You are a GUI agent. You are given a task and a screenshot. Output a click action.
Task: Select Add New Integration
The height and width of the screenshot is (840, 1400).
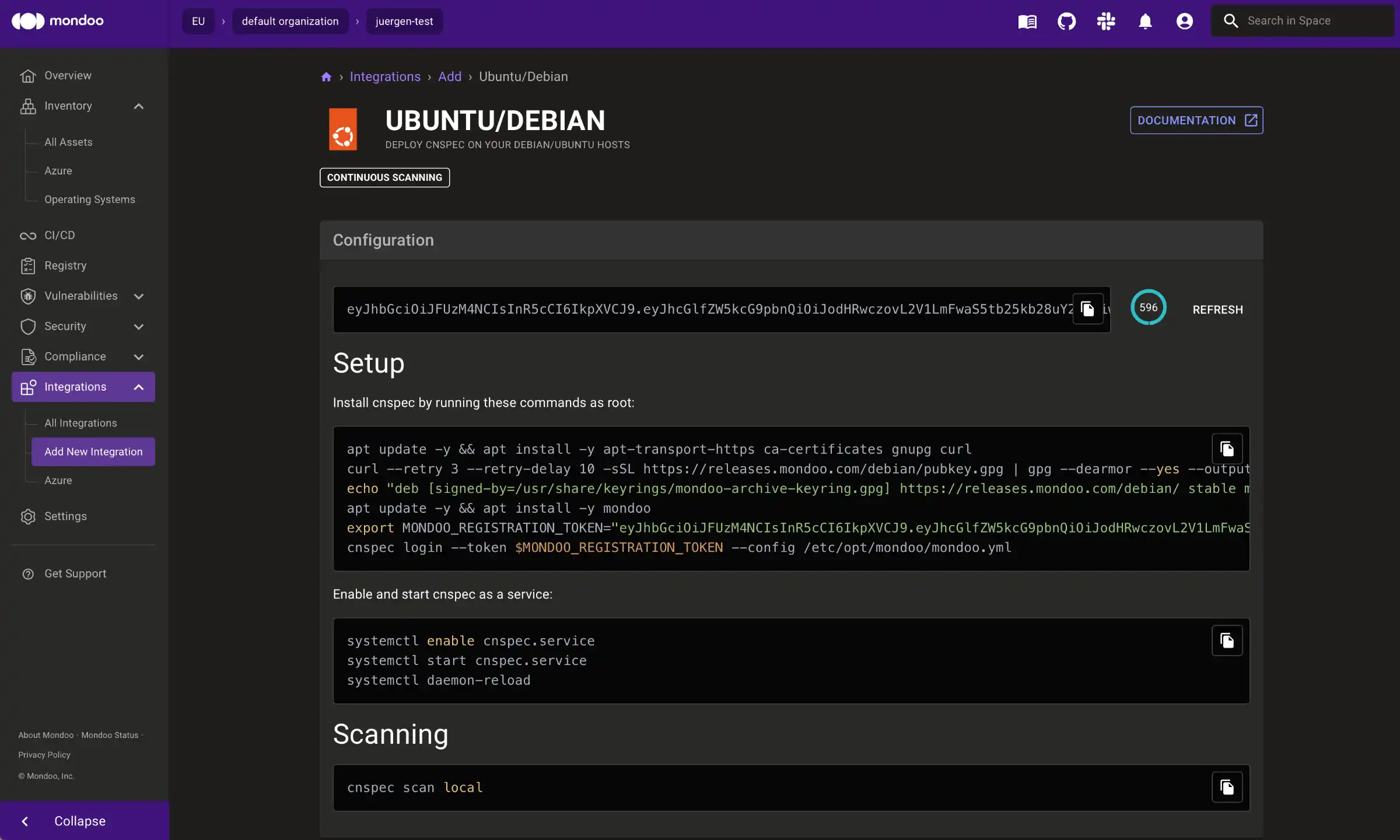coord(93,452)
